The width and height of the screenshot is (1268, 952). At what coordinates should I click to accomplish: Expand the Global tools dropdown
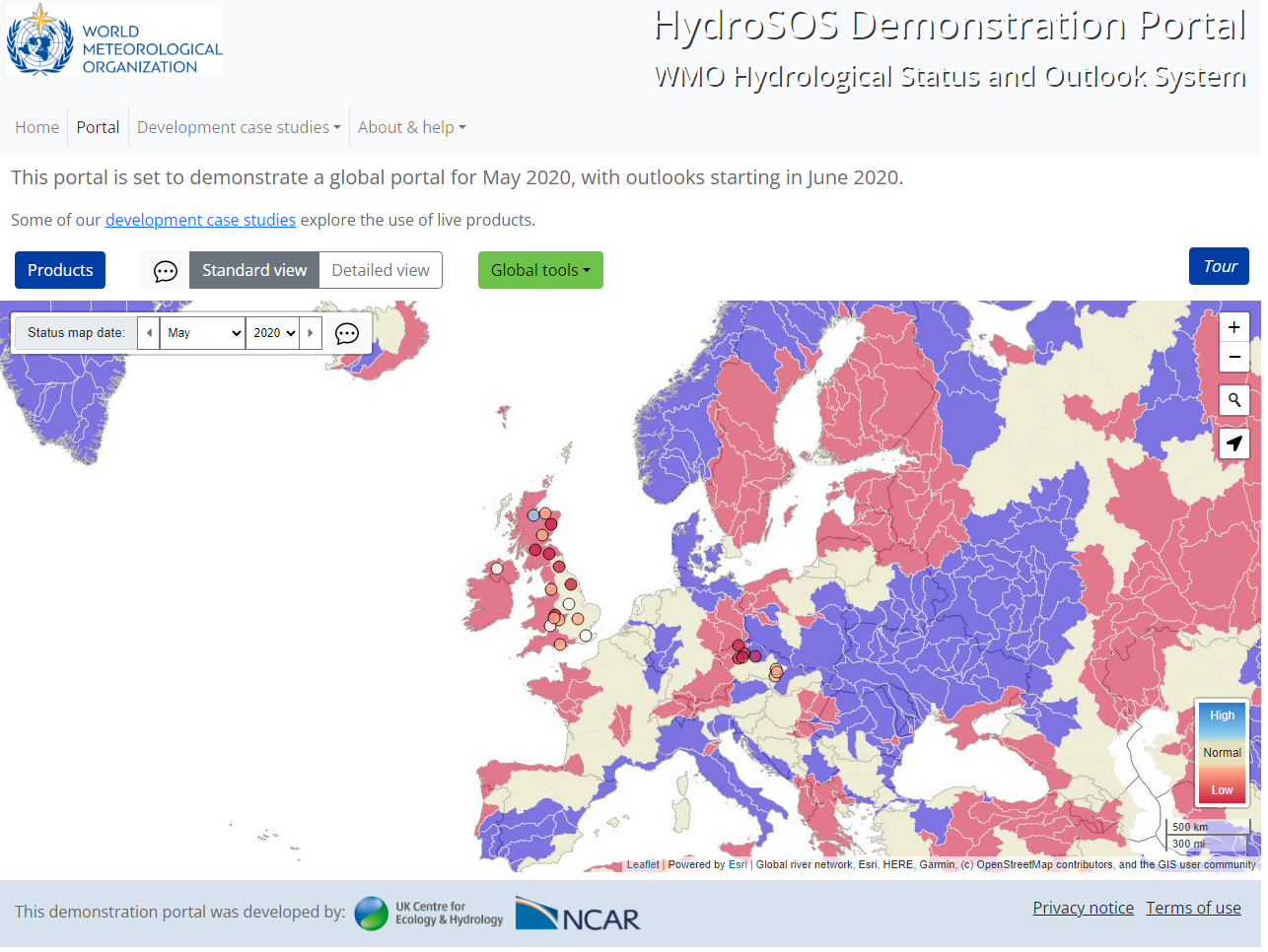click(x=540, y=270)
